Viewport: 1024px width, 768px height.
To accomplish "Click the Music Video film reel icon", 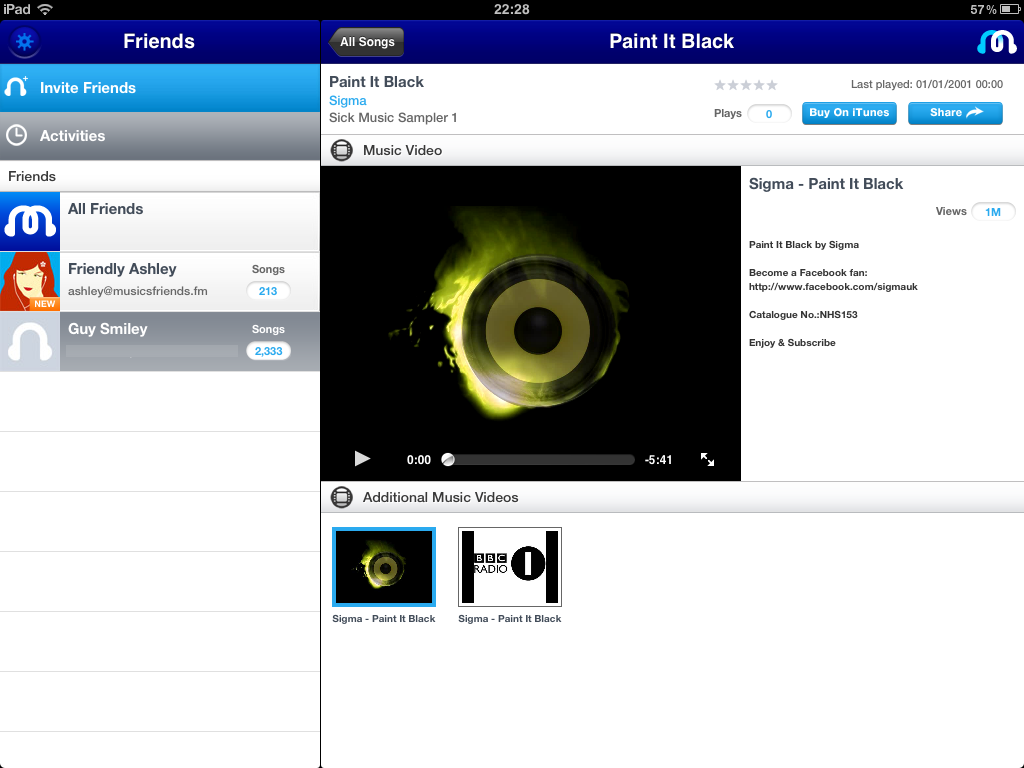I will (x=342, y=151).
